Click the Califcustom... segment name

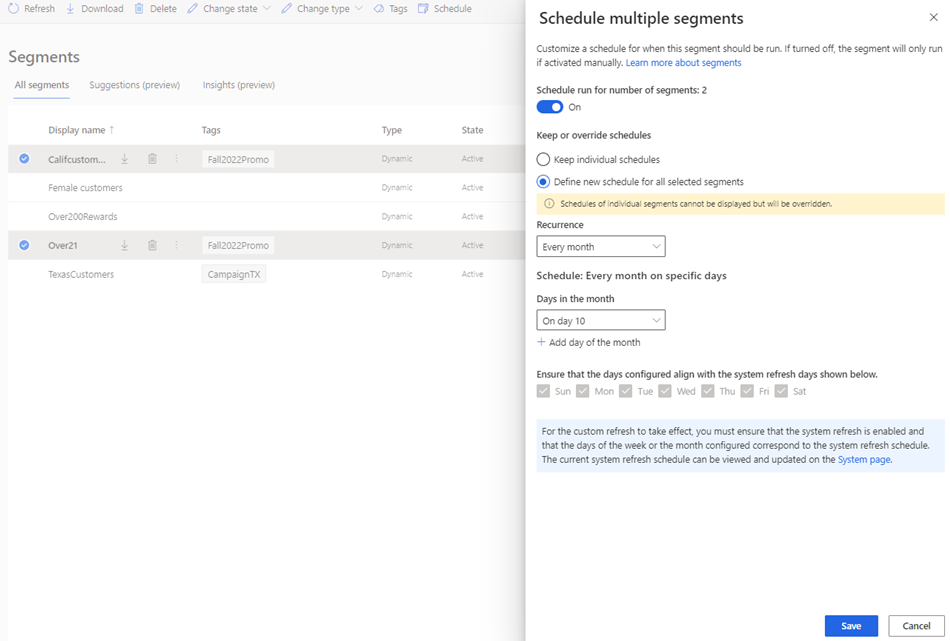point(77,159)
